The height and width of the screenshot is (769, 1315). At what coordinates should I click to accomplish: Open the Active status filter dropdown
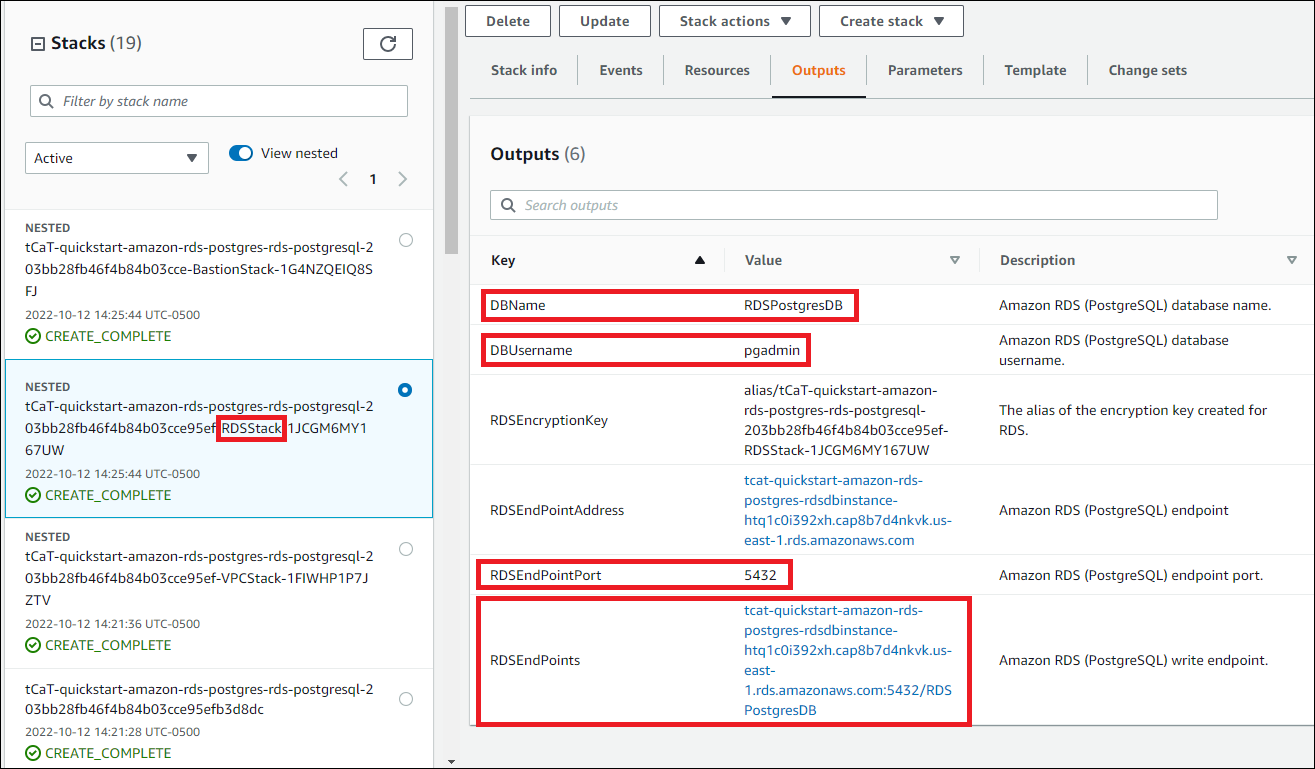pyautogui.click(x=117, y=158)
